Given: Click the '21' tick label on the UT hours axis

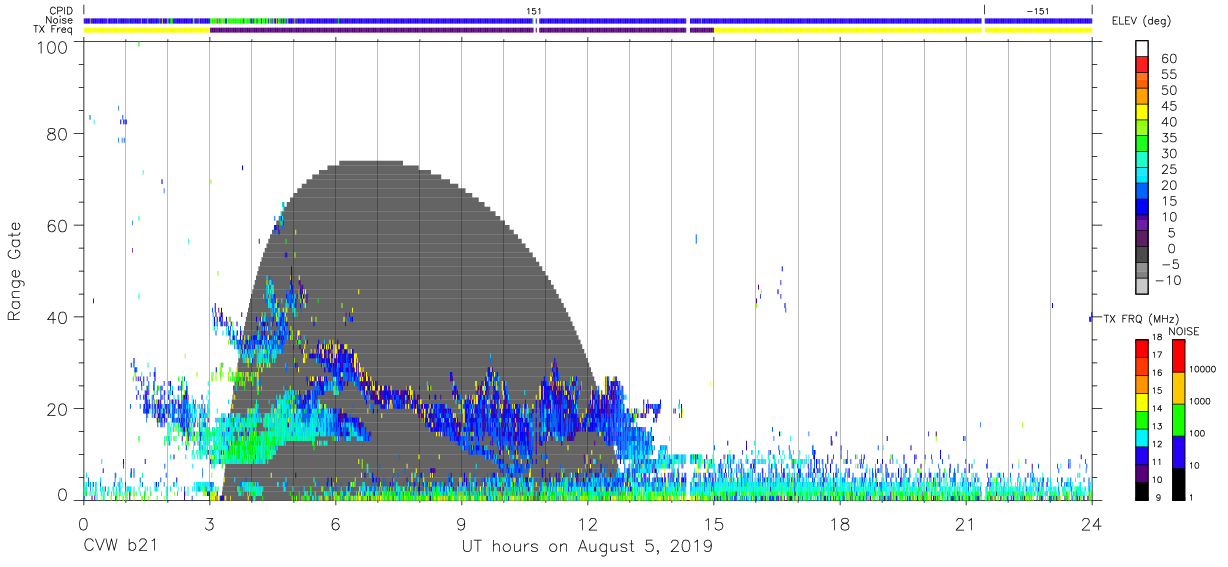Looking at the screenshot, I should (965, 523).
